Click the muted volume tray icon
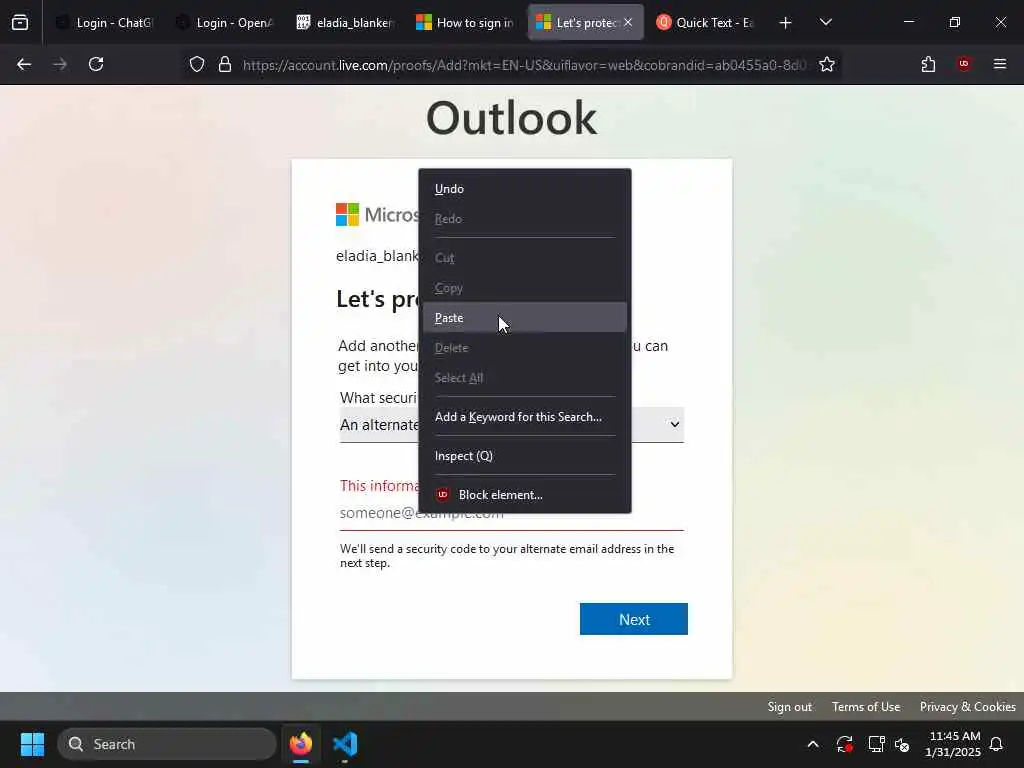The width and height of the screenshot is (1024, 768). [903, 744]
